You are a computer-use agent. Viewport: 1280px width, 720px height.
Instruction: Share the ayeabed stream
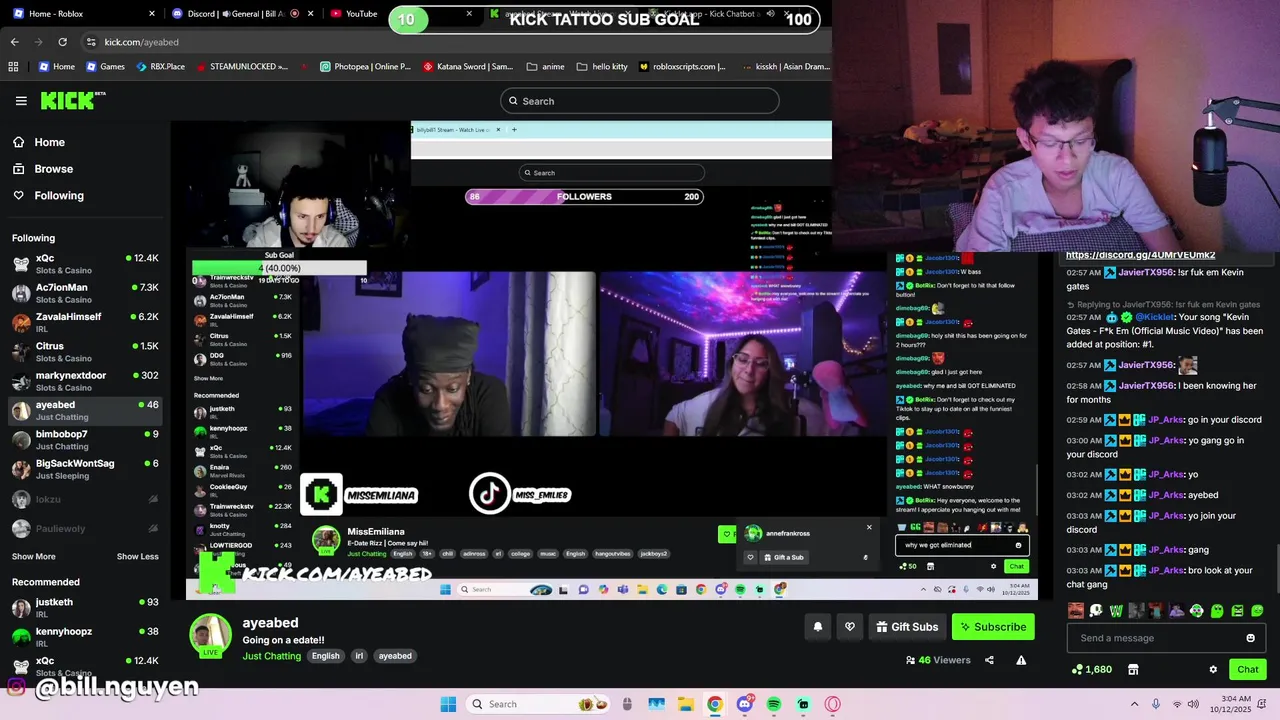click(989, 660)
